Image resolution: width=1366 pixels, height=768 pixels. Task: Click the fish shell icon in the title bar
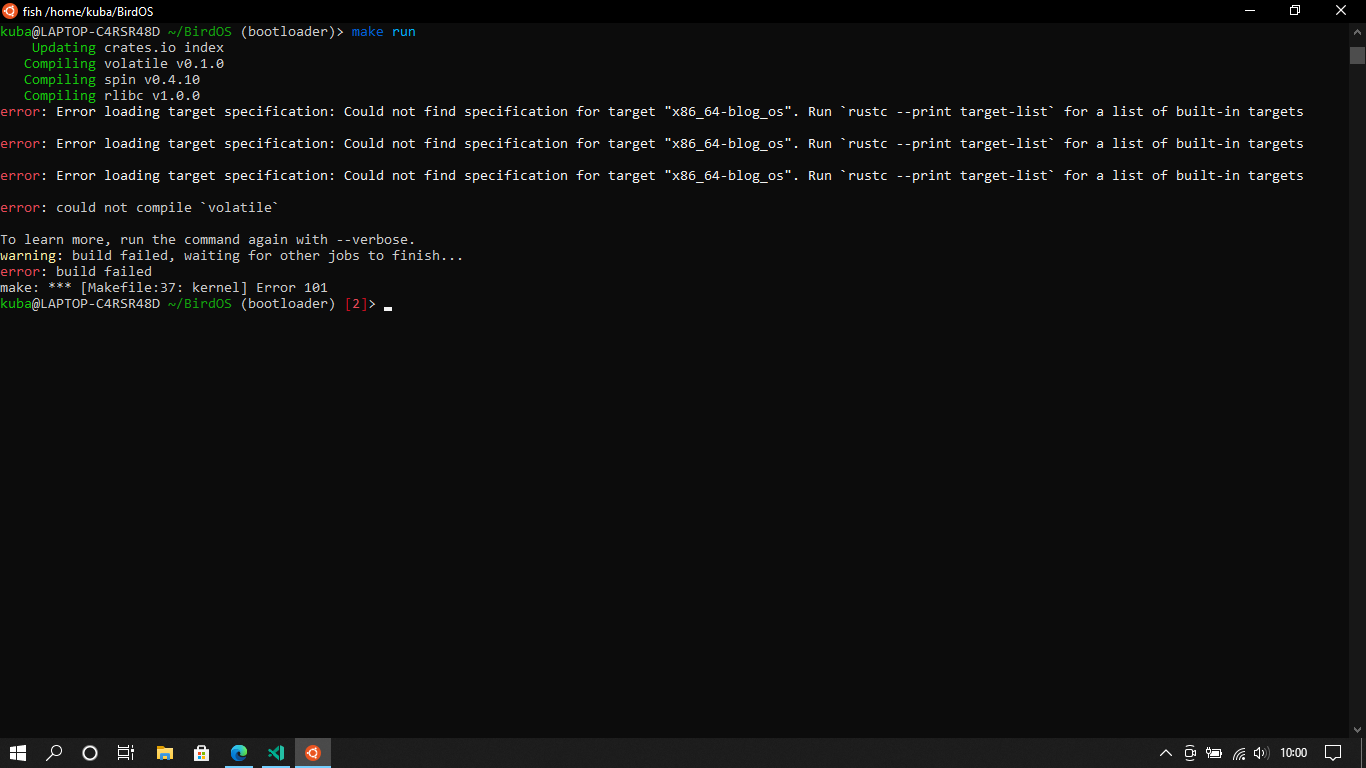click(x=10, y=10)
